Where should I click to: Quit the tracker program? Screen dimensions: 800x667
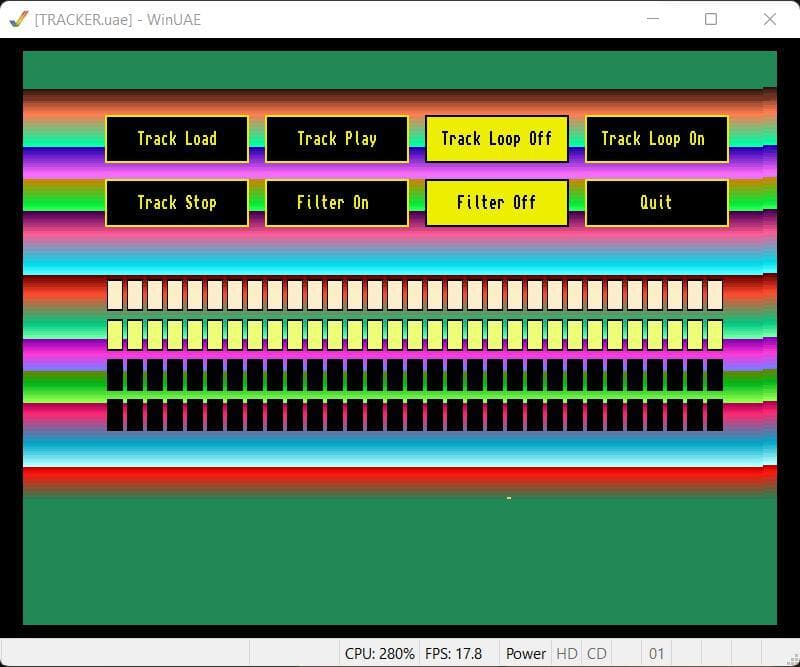pyautogui.click(x=657, y=203)
